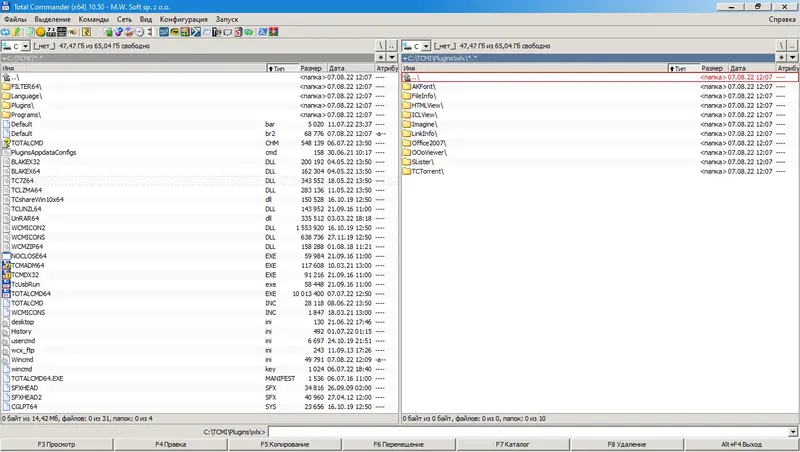Click the letter T toolbar icon
This screenshot has height=452, width=800.
(x=216, y=32)
